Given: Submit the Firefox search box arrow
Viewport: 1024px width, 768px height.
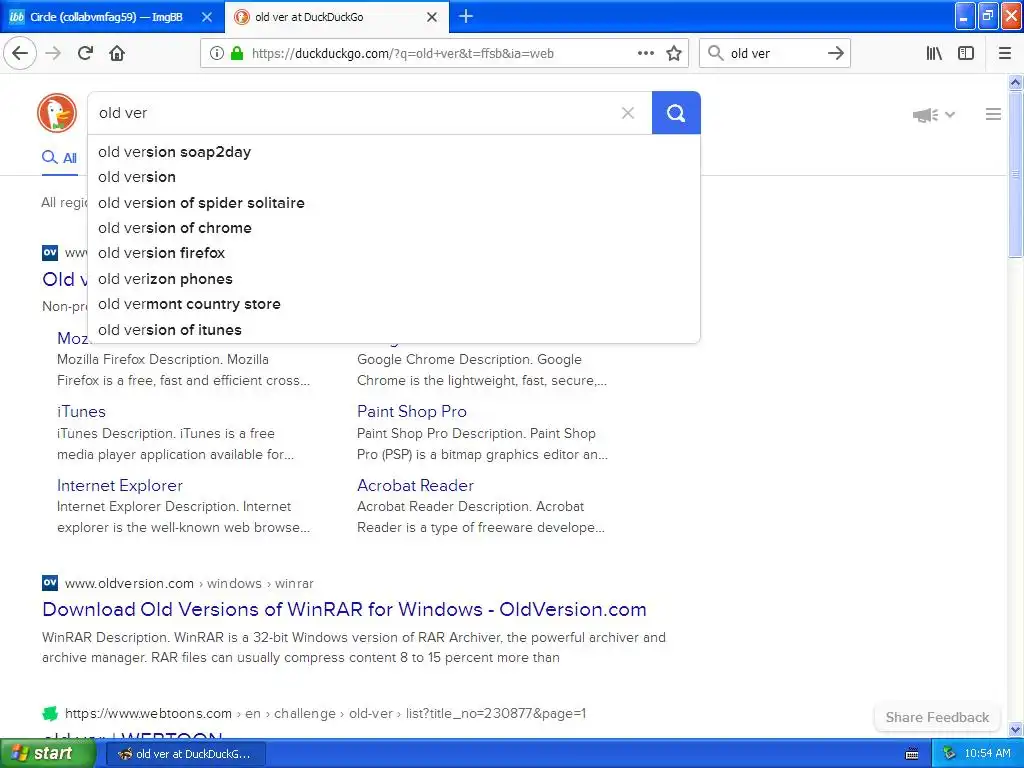Looking at the screenshot, I should (x=835, y=54).
